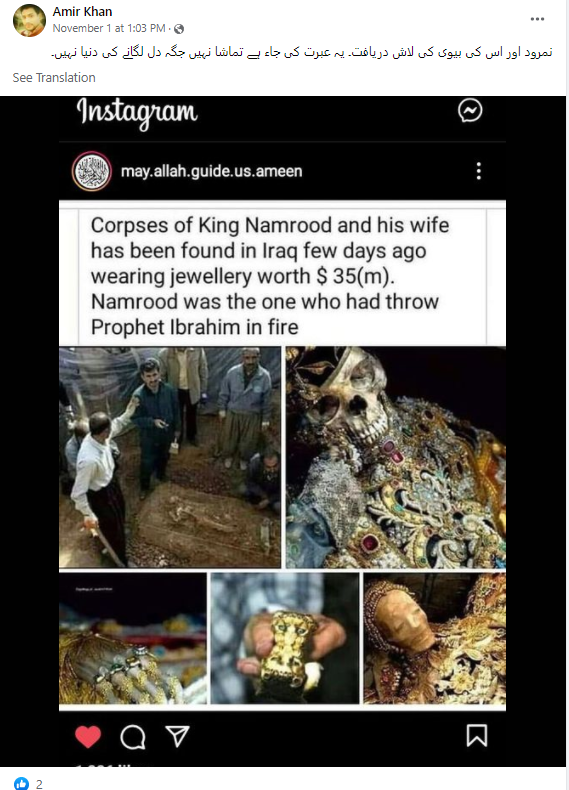Open Amir Khan's profile picture

[x=29, y=20]
